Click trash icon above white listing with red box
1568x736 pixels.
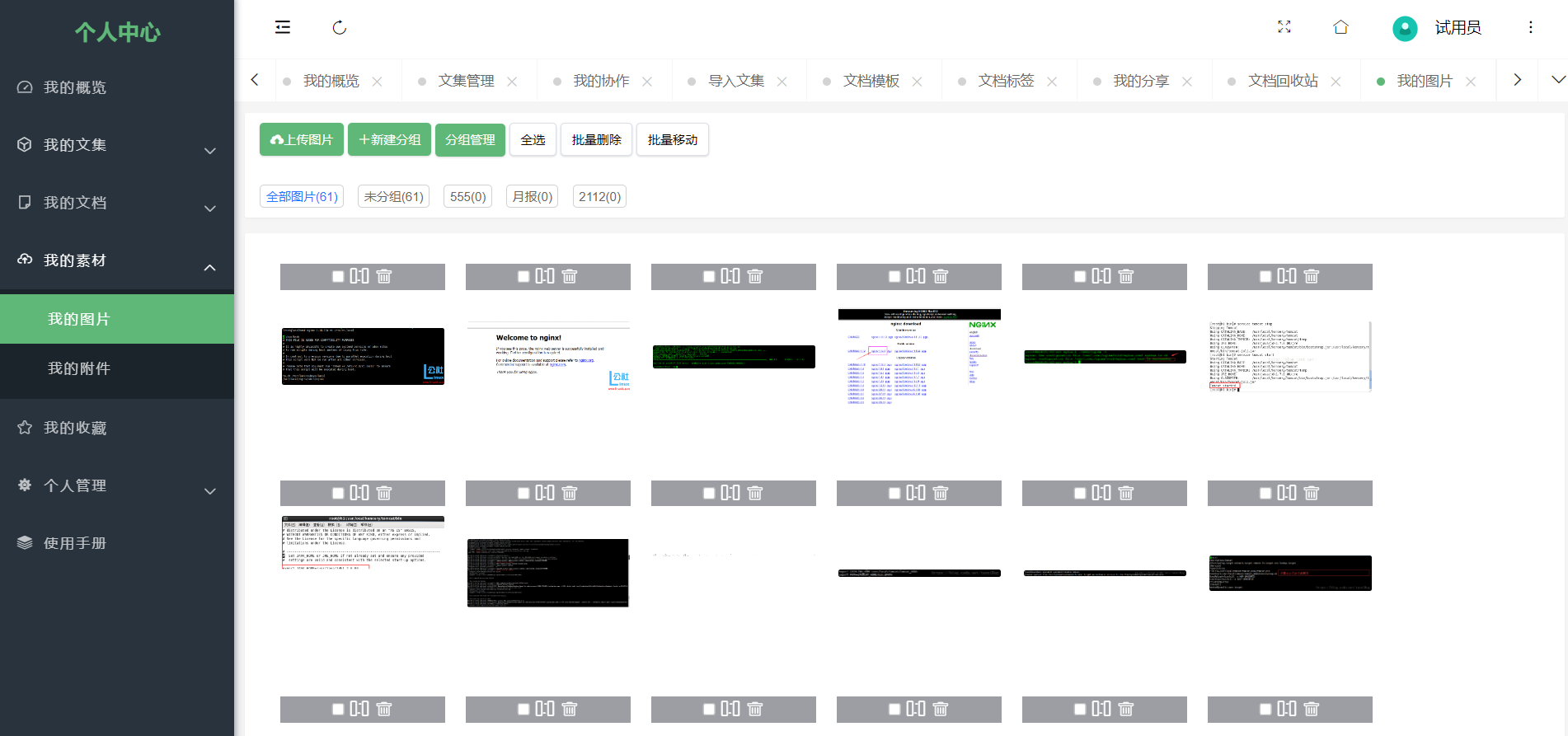1312,276
